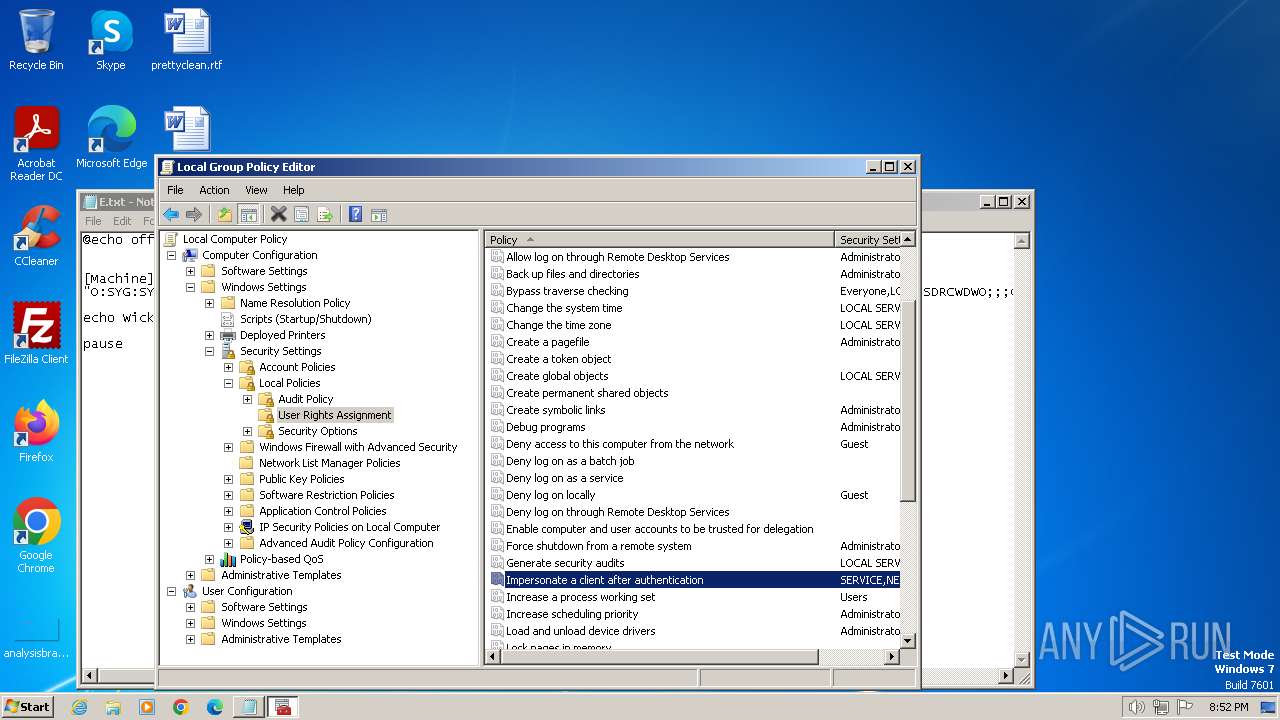1280x720 pixels.
Task: Select Software Restriction Policies item
Action: tap(326, 495)
